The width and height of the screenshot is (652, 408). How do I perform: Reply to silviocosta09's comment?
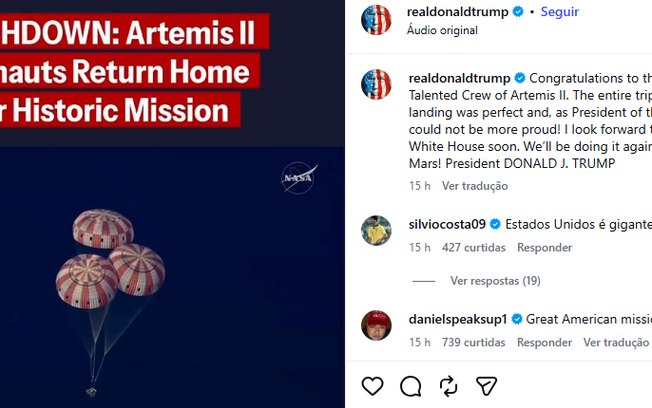pos(544,247)
